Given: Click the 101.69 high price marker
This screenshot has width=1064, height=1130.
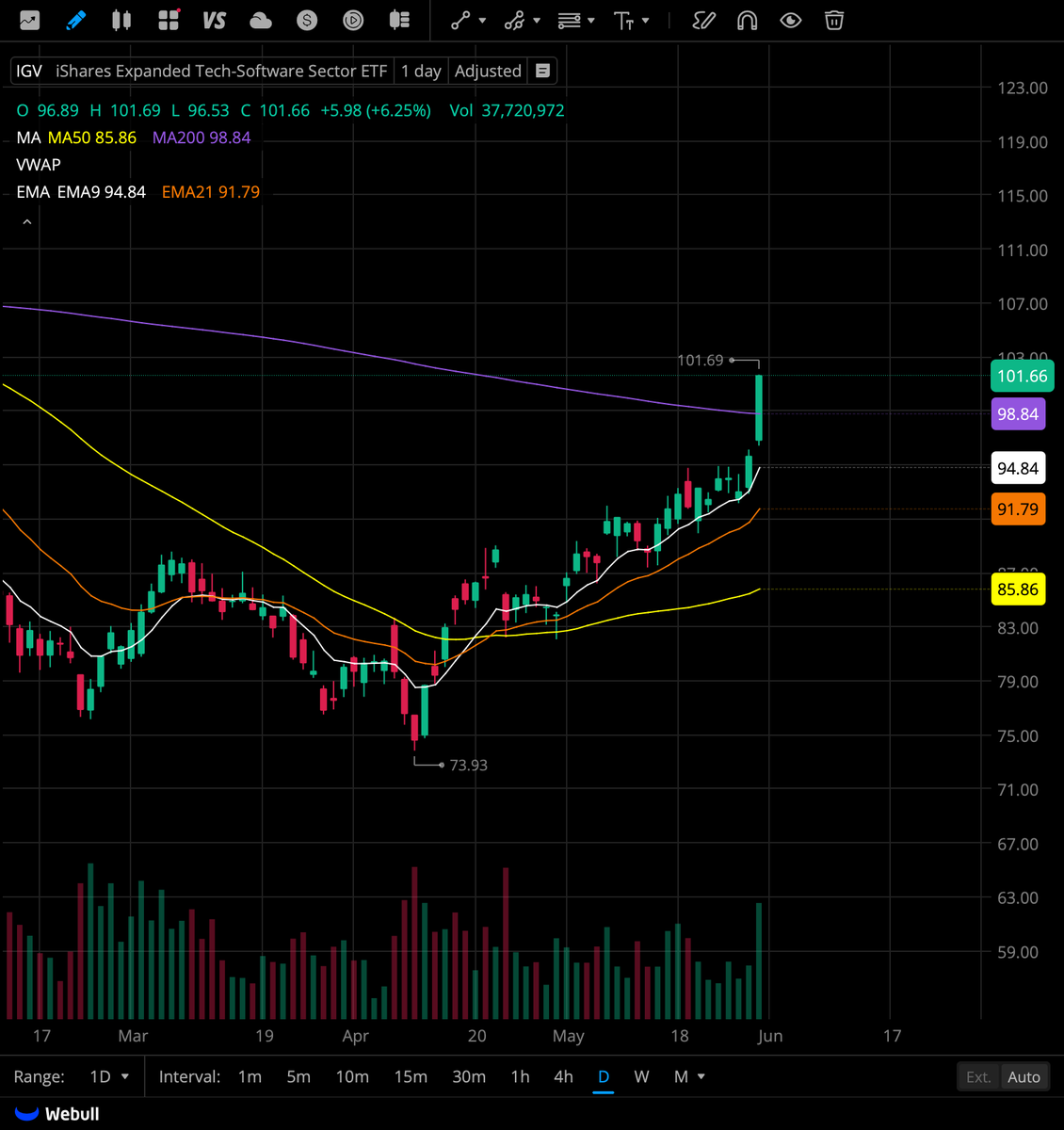Looking at the screenshot, I should (x=701, y=360).
